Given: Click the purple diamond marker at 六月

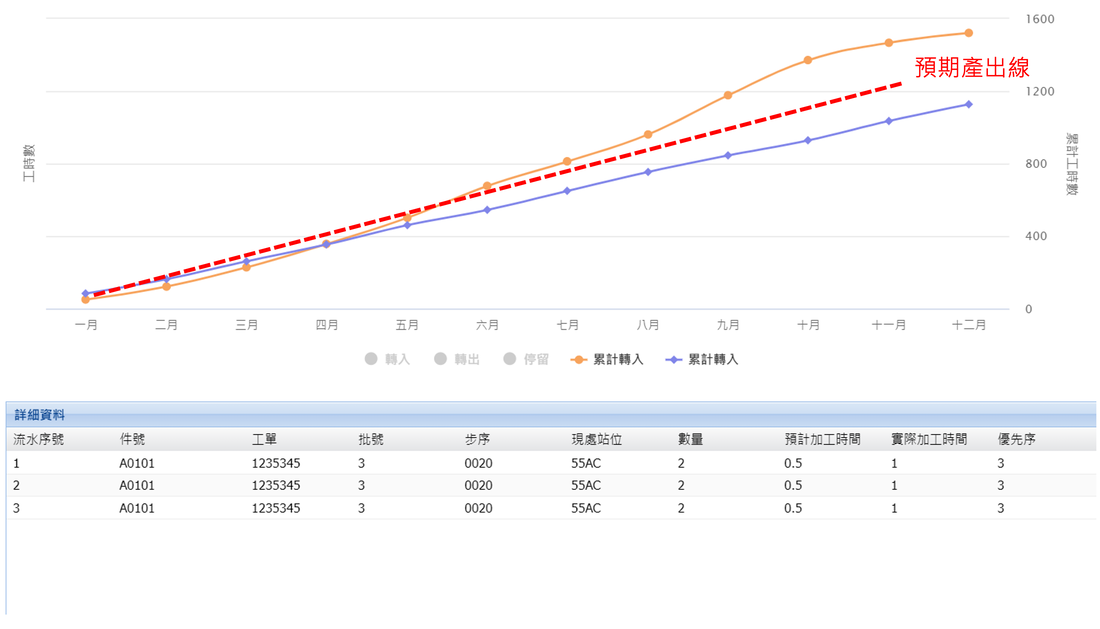Looking at the screenshot, I should click(x=487, y=210).
